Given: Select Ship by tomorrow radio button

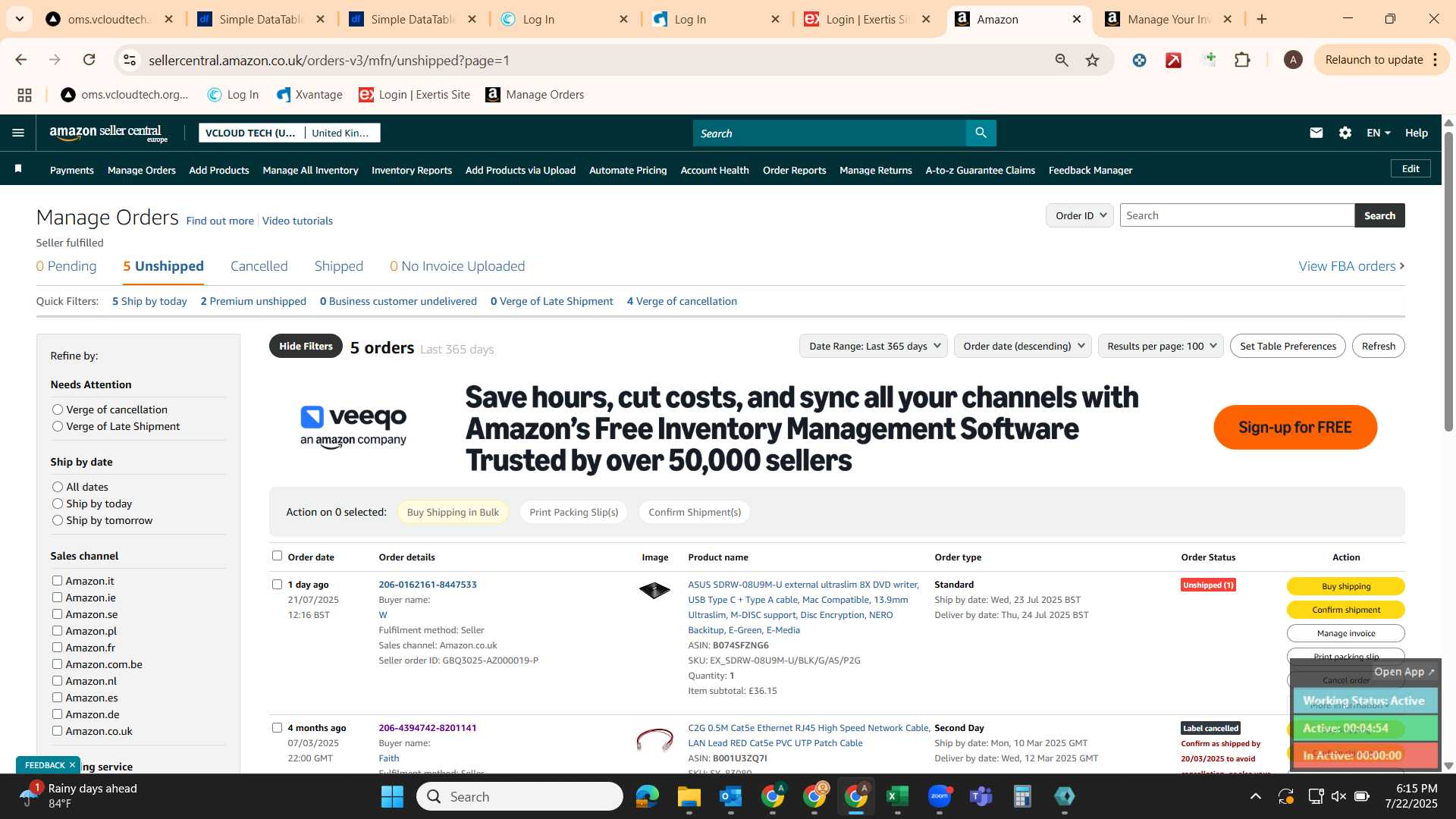Looking at the screenshot, I should [x=57, y=520].
